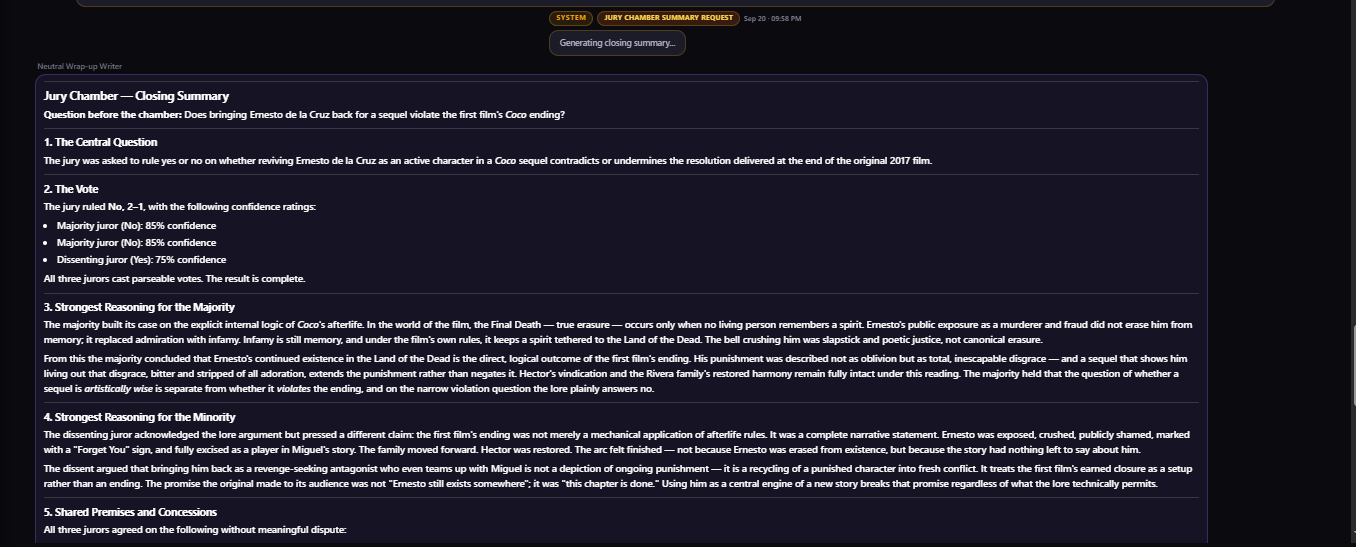Click the Dissenting juror 75% confidence bullet
The height and width of the screenshot is (547, 1356).
(x=141, y=260)
